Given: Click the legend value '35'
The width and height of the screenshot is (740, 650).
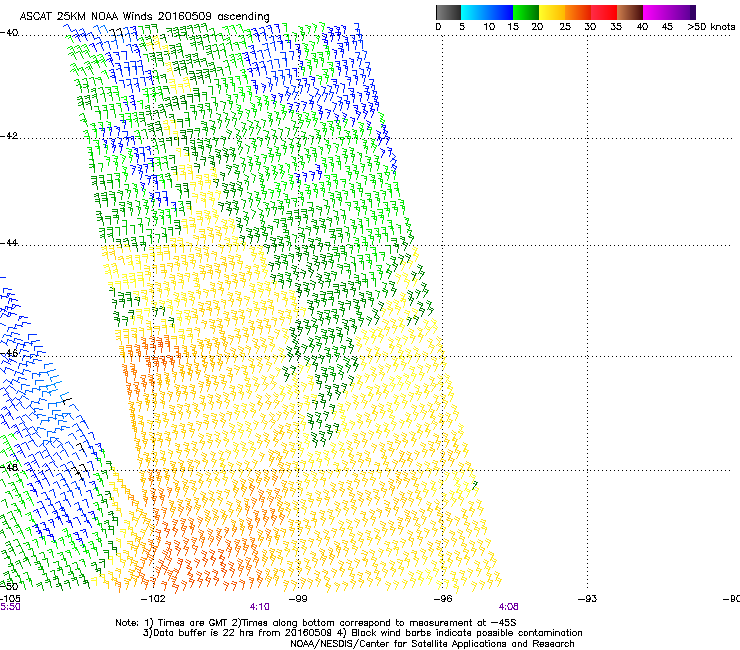Looking at the screenshot, I should [616, 27].
